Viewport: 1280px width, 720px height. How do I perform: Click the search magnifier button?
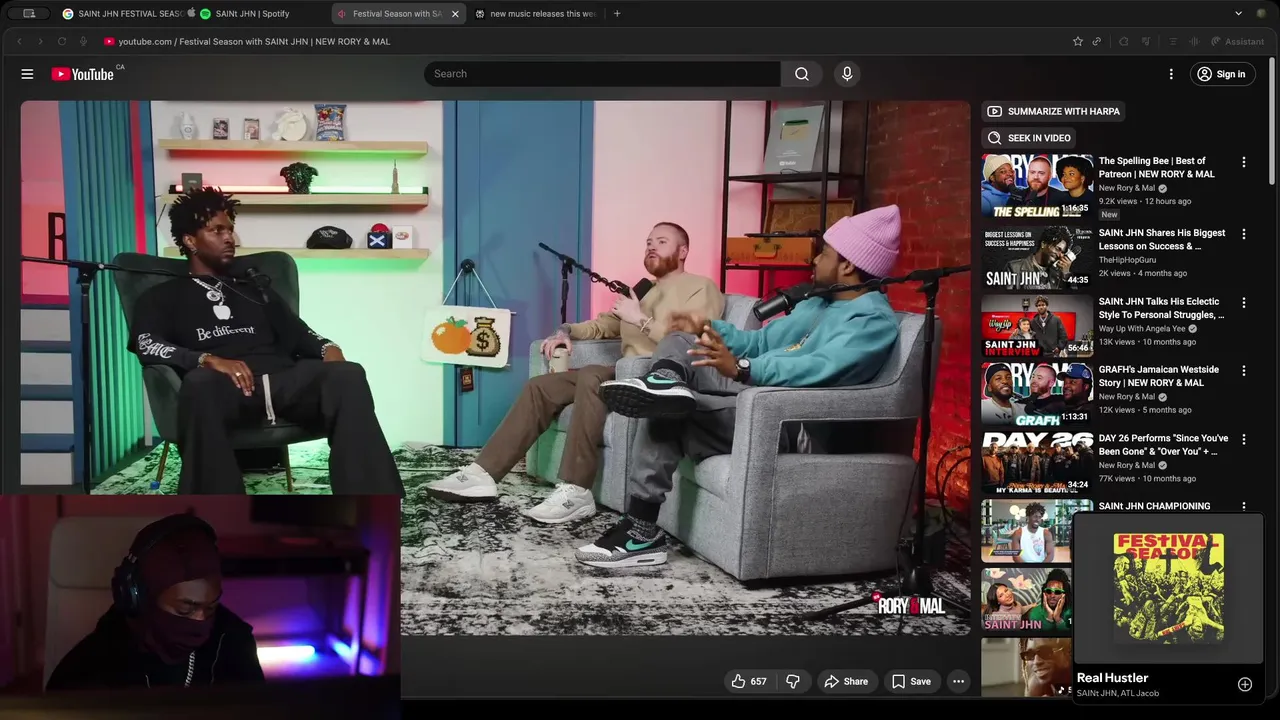[x=802, y=74]
